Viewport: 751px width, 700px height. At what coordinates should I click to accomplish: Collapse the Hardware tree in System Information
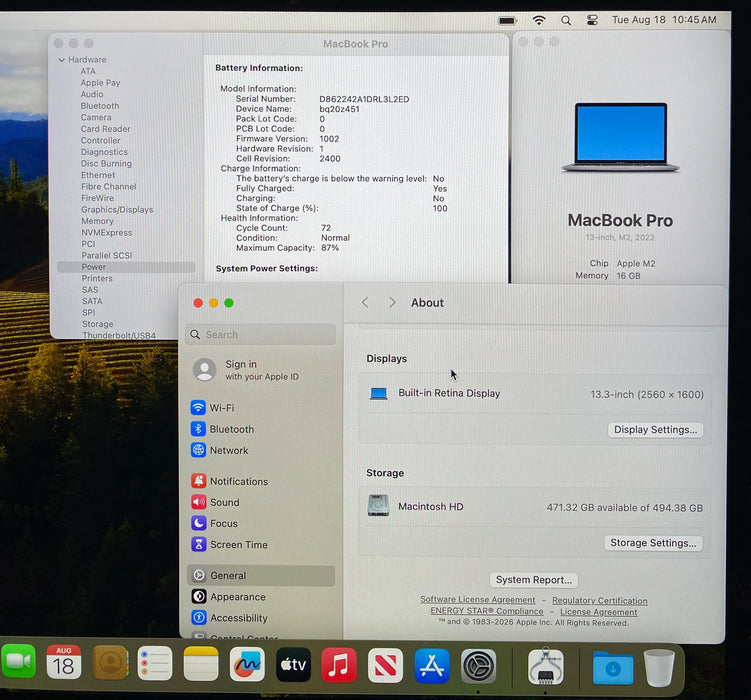tap(61, 60)
